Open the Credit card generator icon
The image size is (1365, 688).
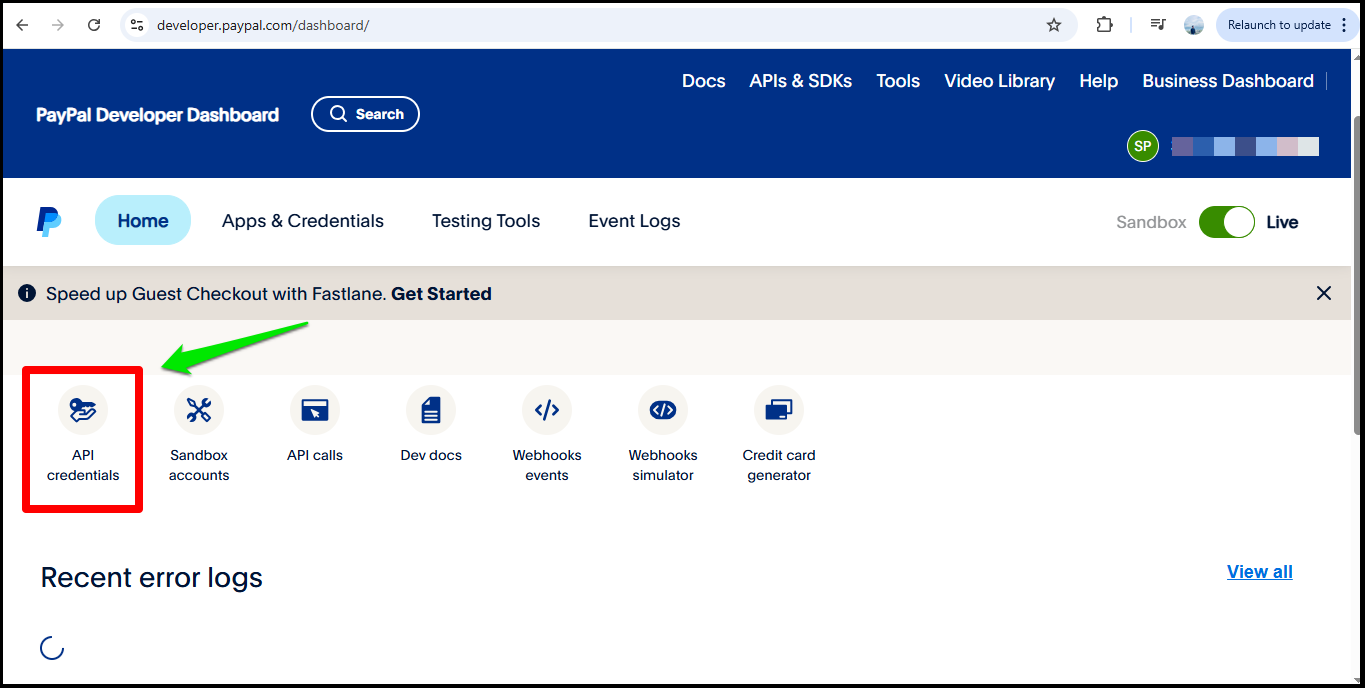click(x=779, y=410)
